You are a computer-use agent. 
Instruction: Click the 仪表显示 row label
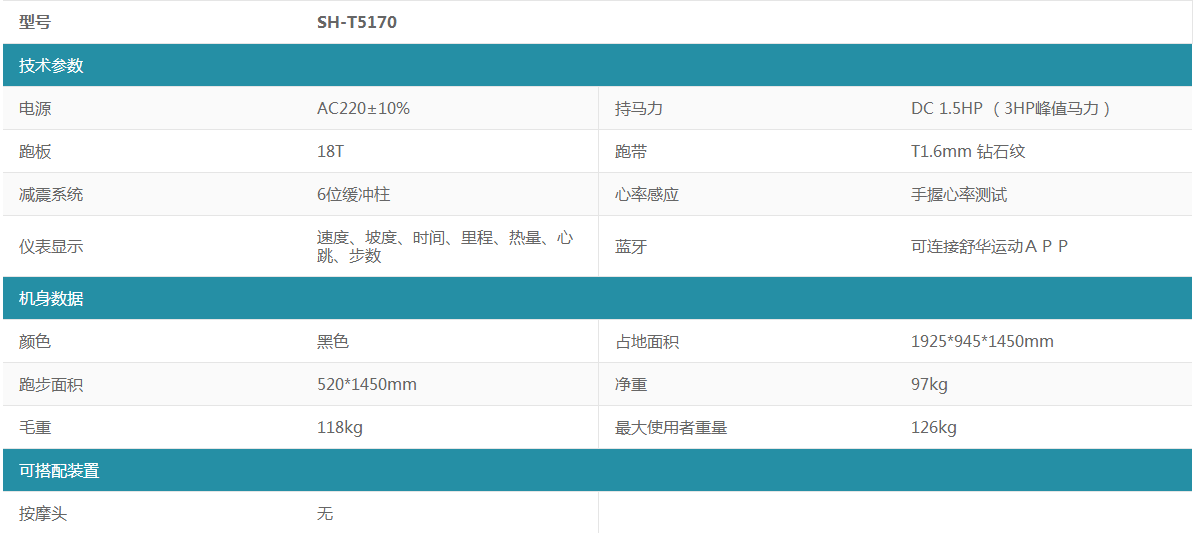51,247
